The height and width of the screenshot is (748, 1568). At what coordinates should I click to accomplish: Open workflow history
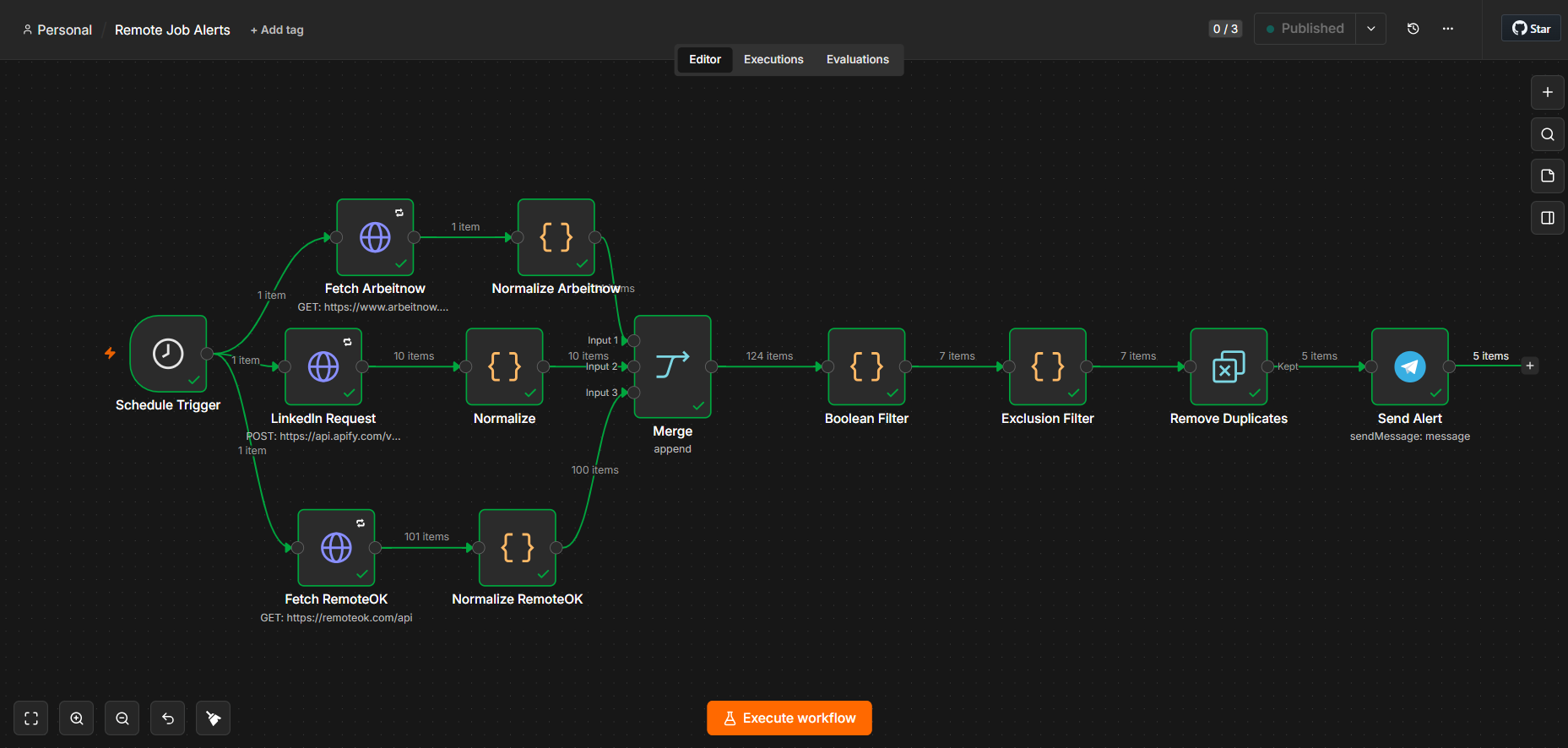(x=1413, y=29)
